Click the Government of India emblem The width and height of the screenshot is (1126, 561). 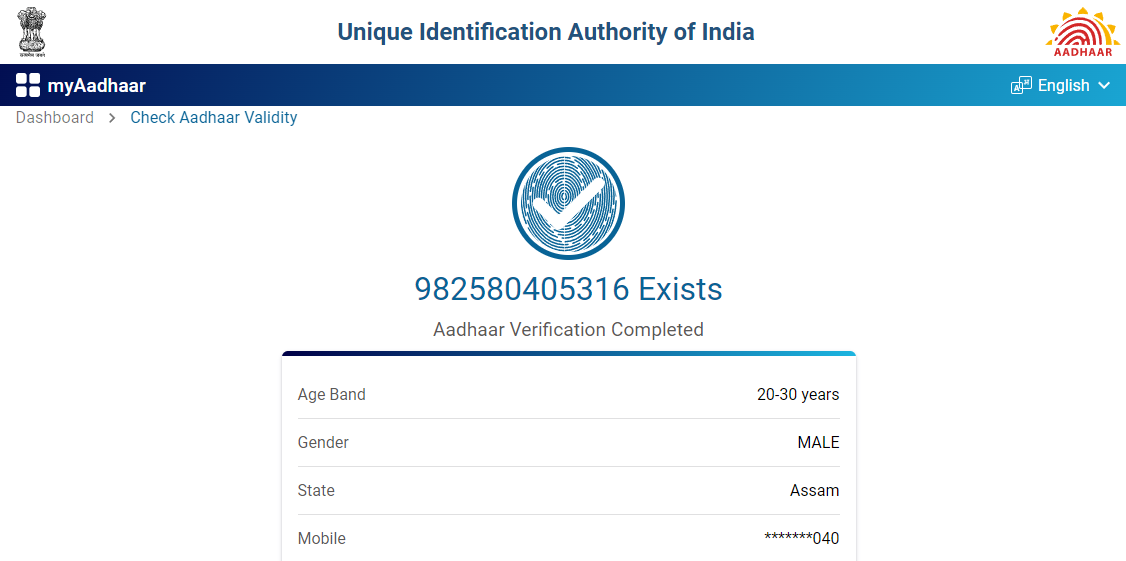(x=33, y=31)
